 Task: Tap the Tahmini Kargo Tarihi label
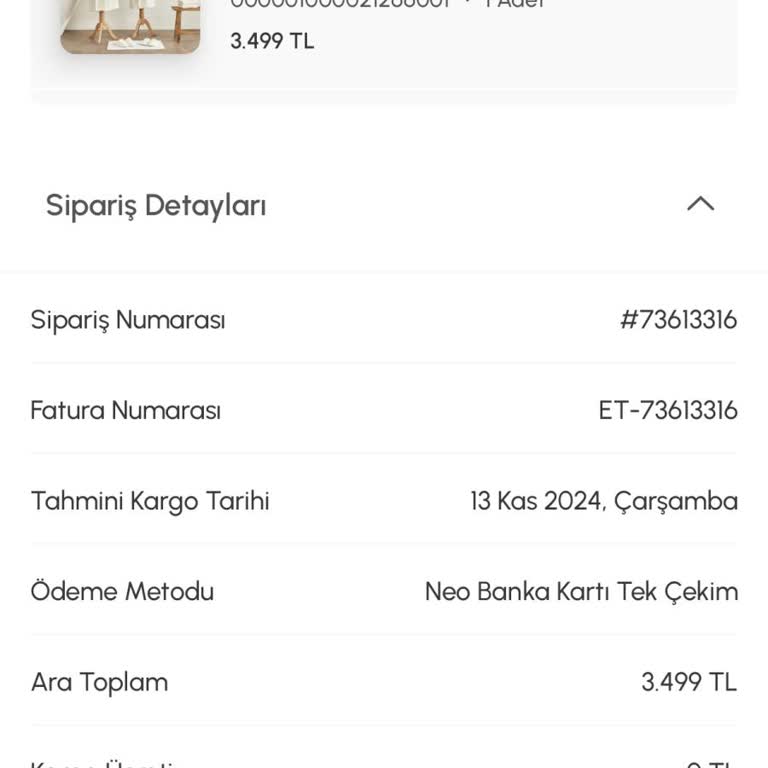coord(150,502)
